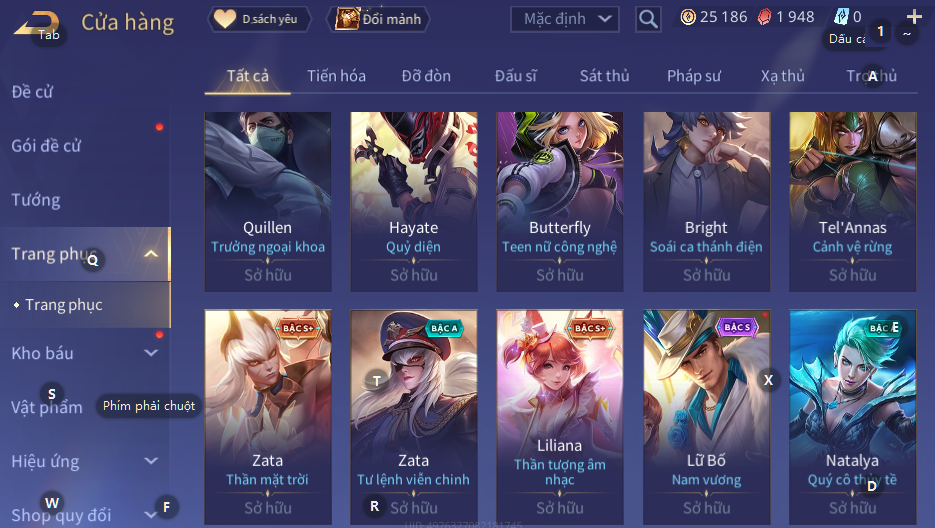935x528 pixels.
Task: Click the plus icon to add currency
Action: [x=914, y=17]
